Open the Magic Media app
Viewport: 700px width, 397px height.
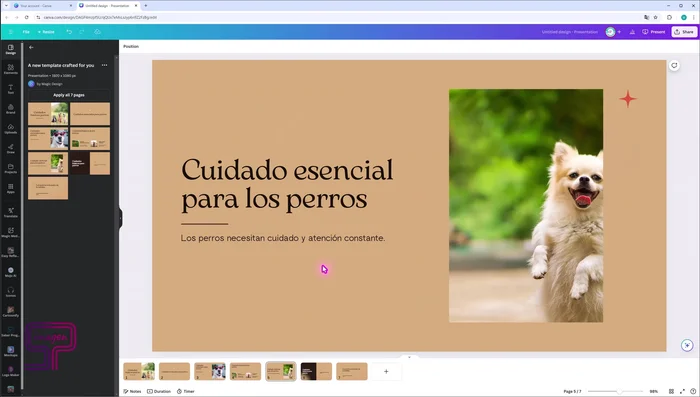click(11, 232)
